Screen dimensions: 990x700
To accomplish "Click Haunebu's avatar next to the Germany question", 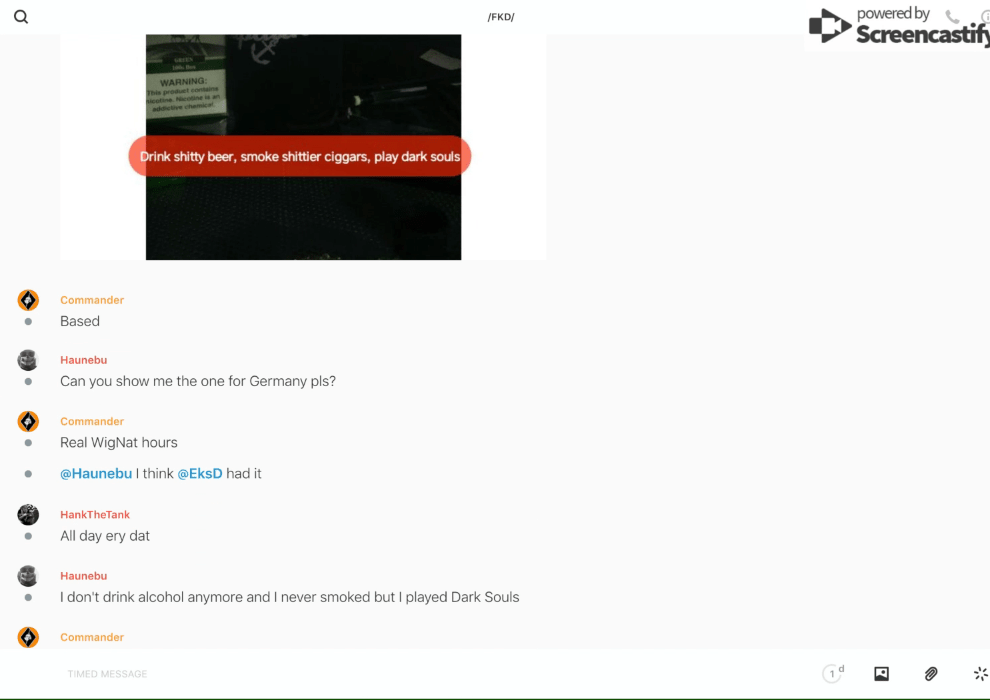I will click(x=28, y=360).
